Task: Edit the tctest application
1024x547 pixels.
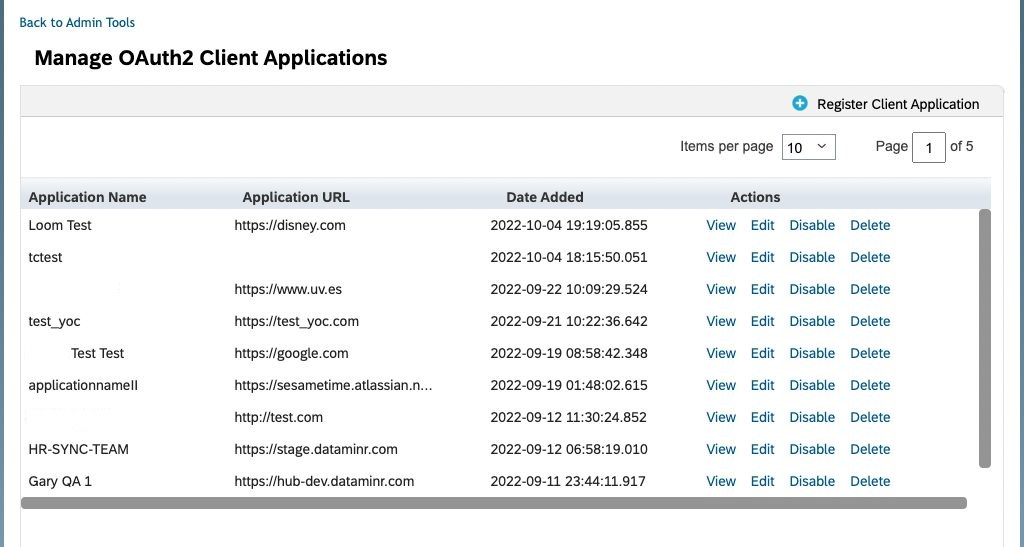Action: [x=762, y=257]
